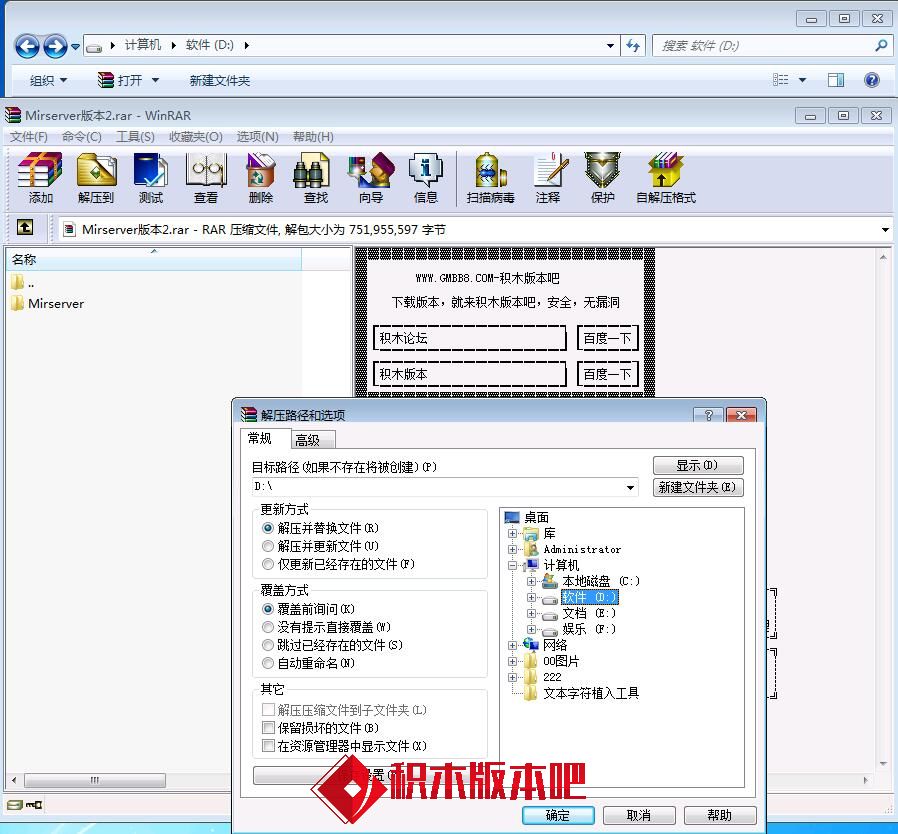The image size is (898, 834).
Task: Open the 文件(F) menu
Action: point(29,136)
